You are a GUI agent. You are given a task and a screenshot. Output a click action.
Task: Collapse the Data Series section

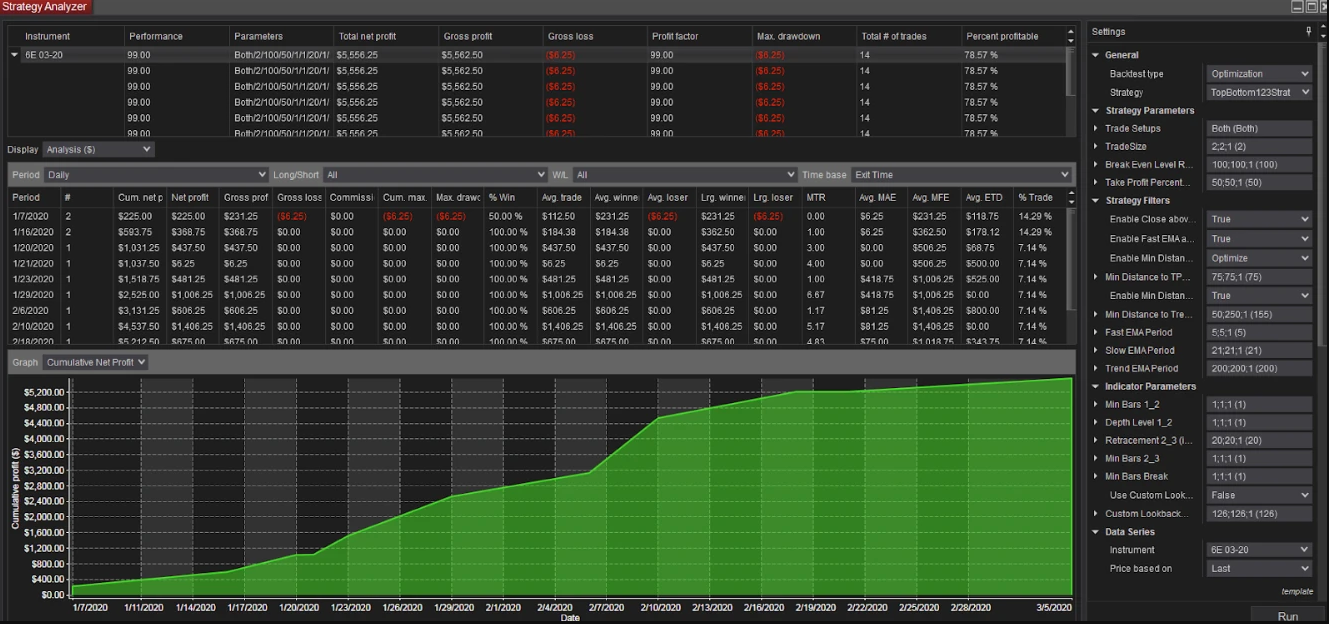1097,532
